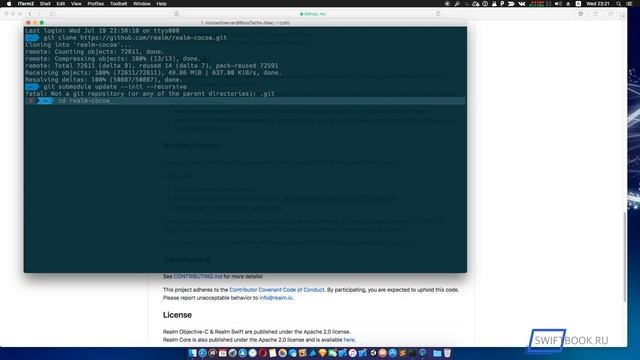Open the 'here' link for Realm Core license

349,340
